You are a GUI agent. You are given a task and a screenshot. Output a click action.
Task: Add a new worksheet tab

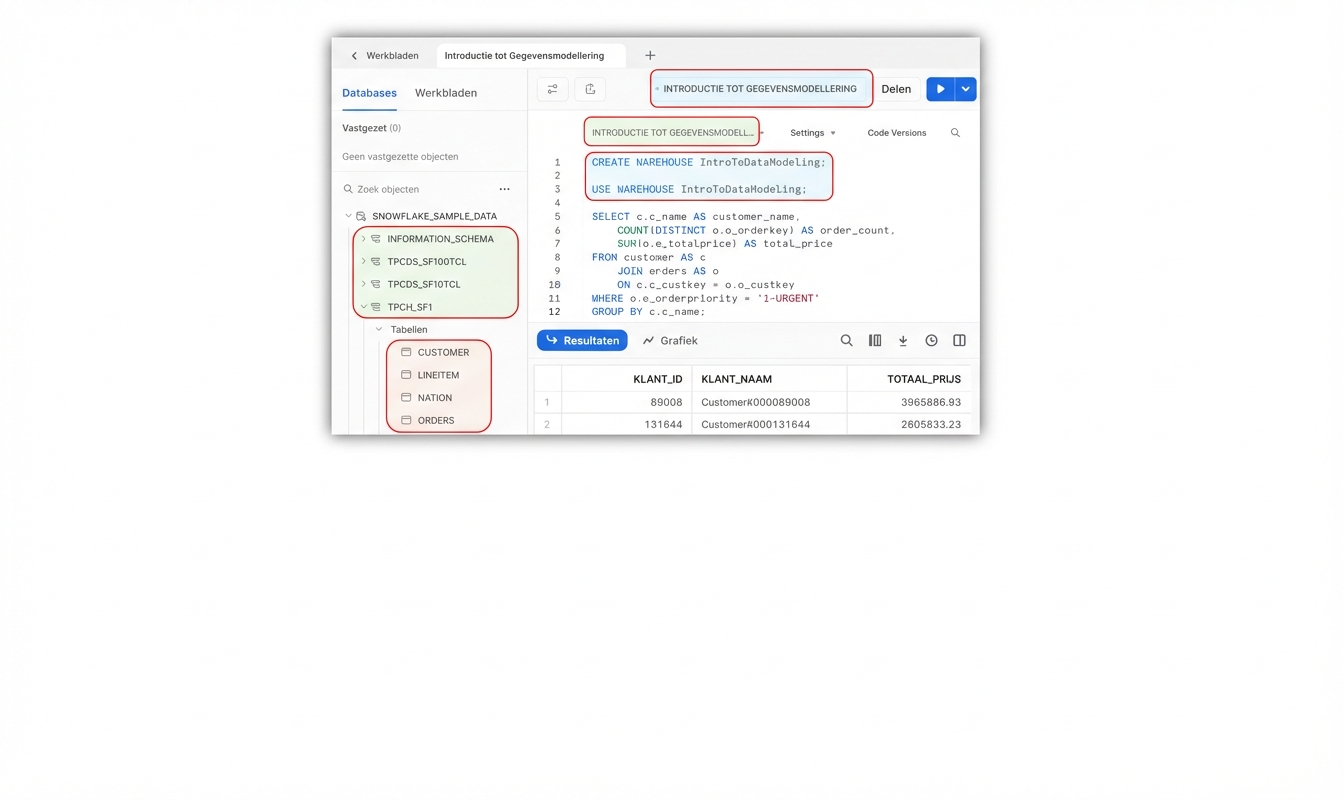click(x=650, y=56)
